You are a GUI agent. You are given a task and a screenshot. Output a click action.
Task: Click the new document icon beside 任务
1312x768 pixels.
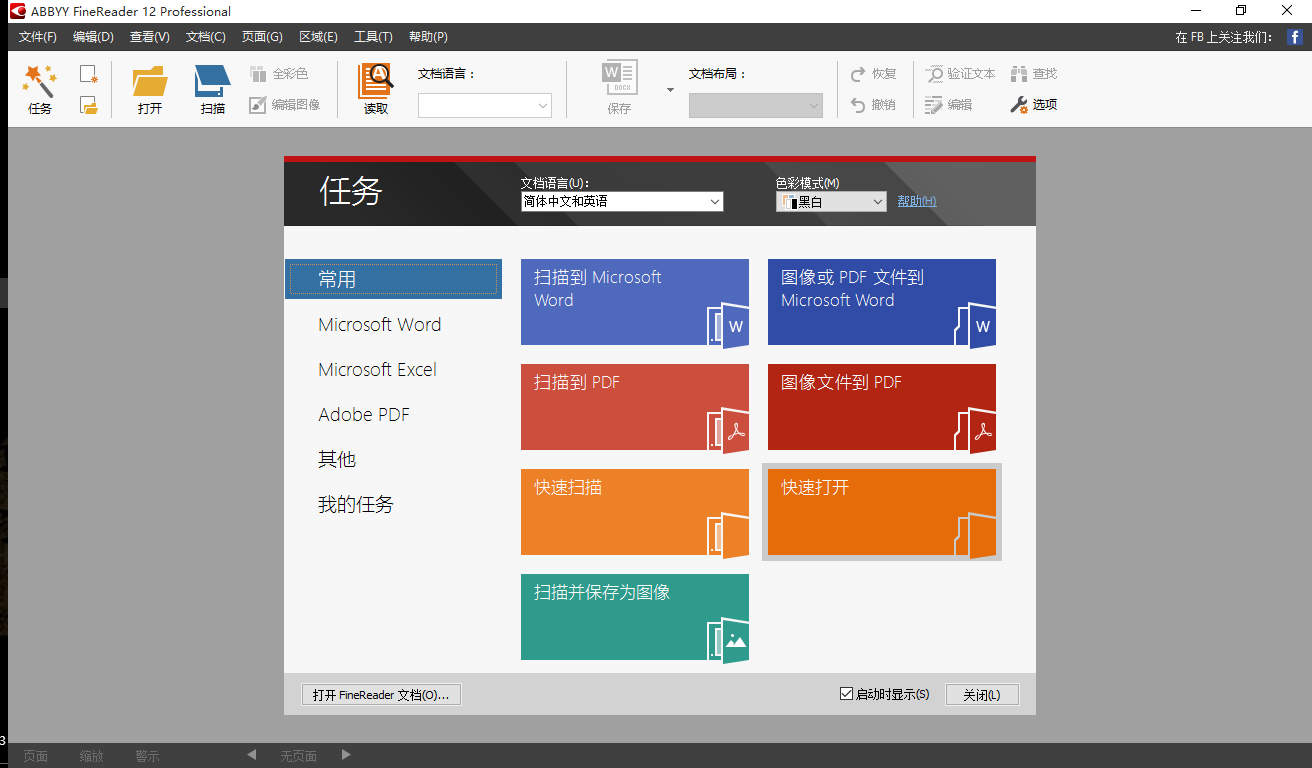click(x=89, y=74)
